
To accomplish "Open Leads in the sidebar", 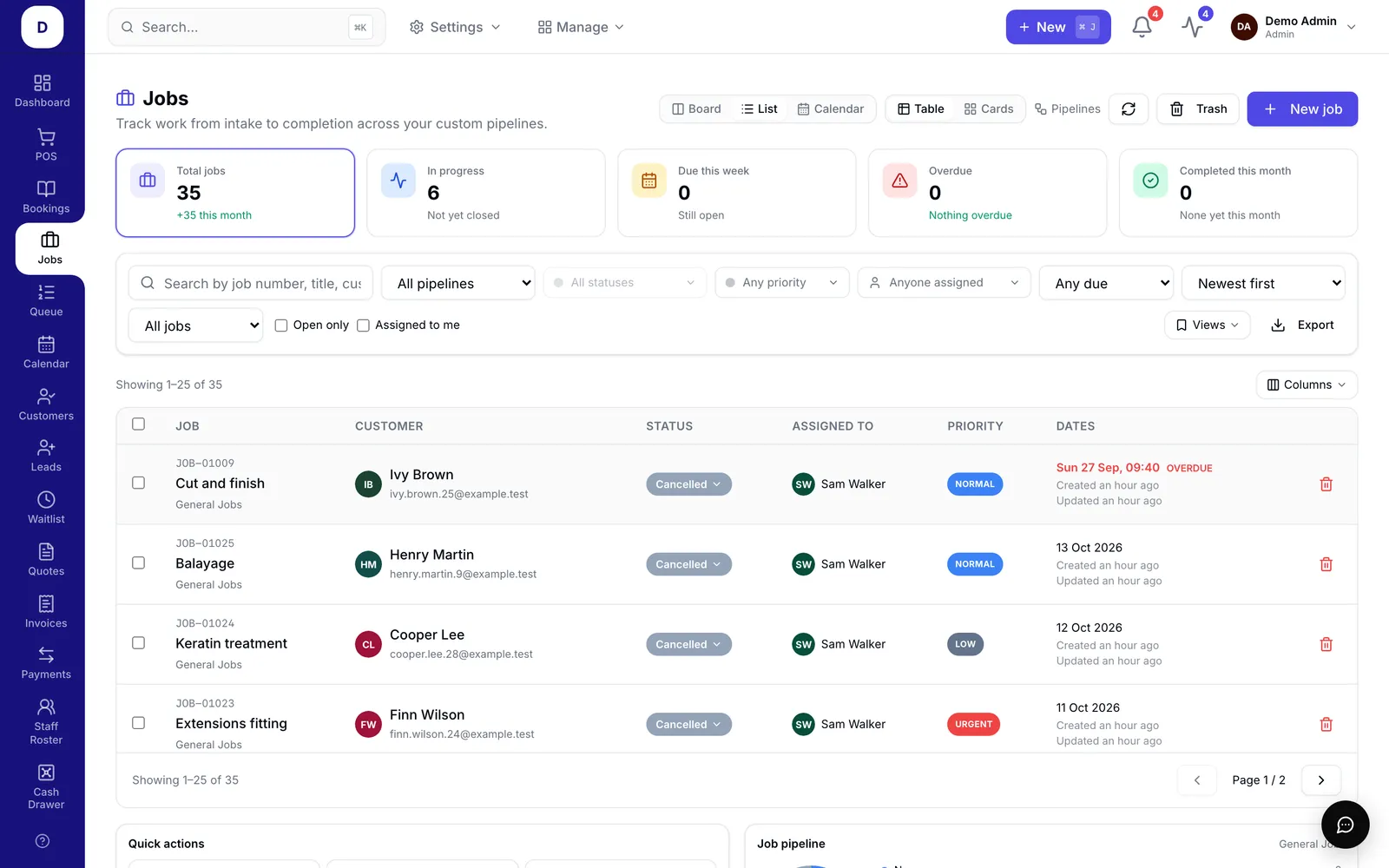I will (x=46, y=456).
